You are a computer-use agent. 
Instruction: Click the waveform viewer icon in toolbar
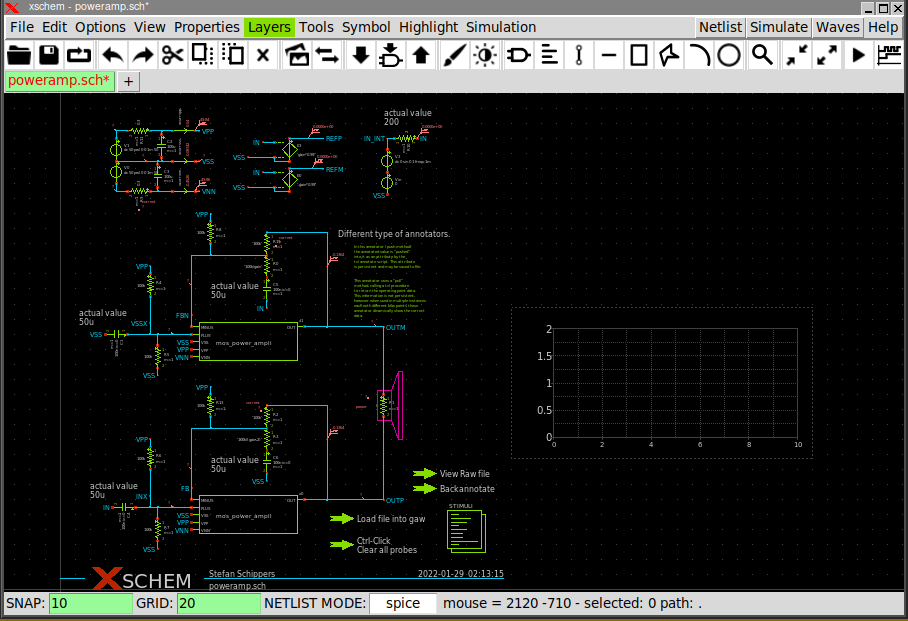point(889,55)
